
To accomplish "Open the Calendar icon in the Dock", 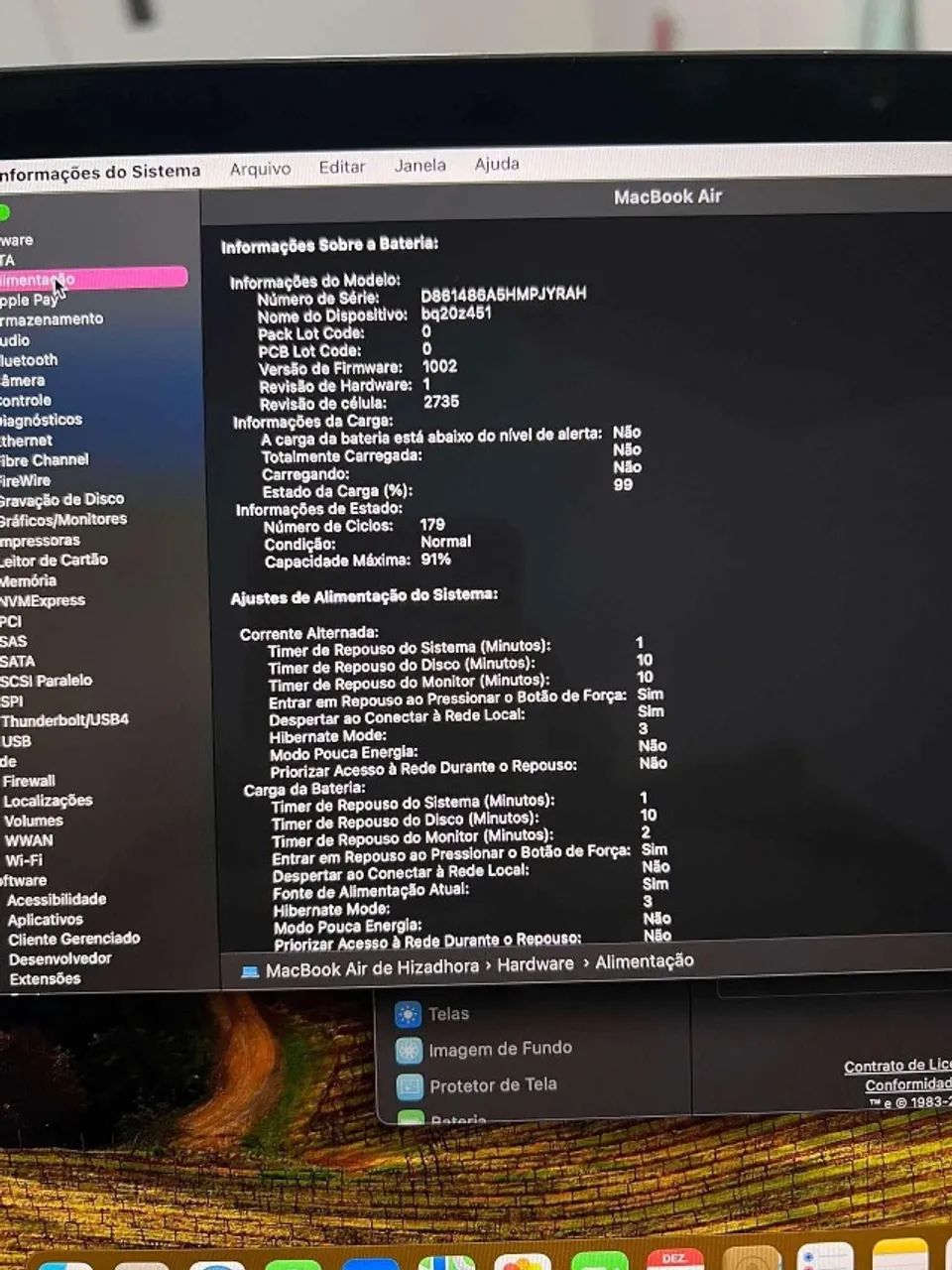I will pos(674,1260).
